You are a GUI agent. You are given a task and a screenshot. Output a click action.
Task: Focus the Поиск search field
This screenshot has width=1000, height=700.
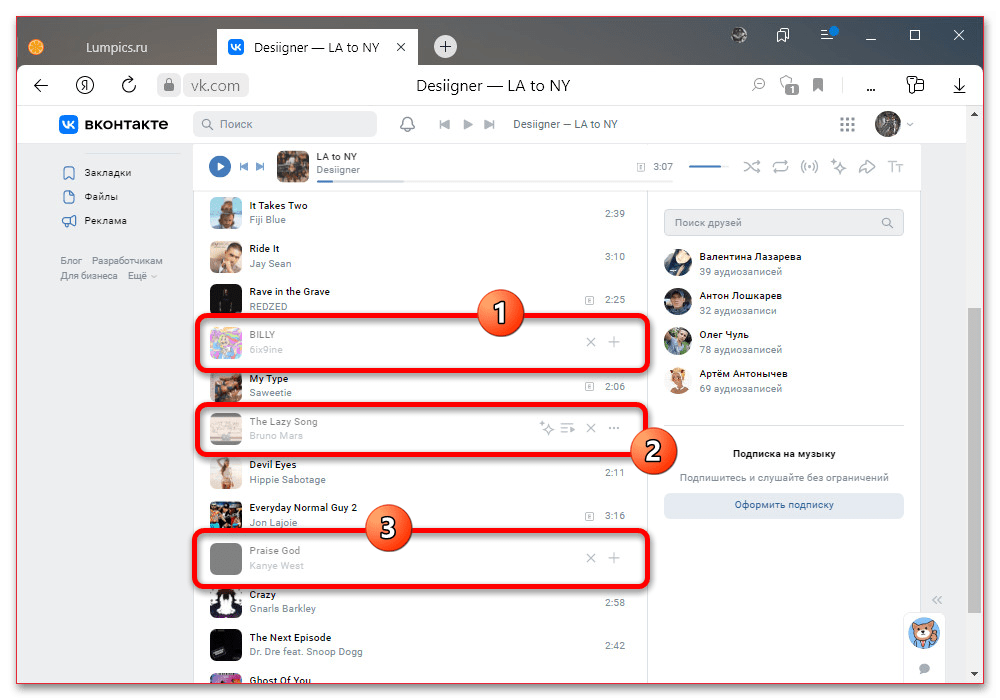click(285, 124)
